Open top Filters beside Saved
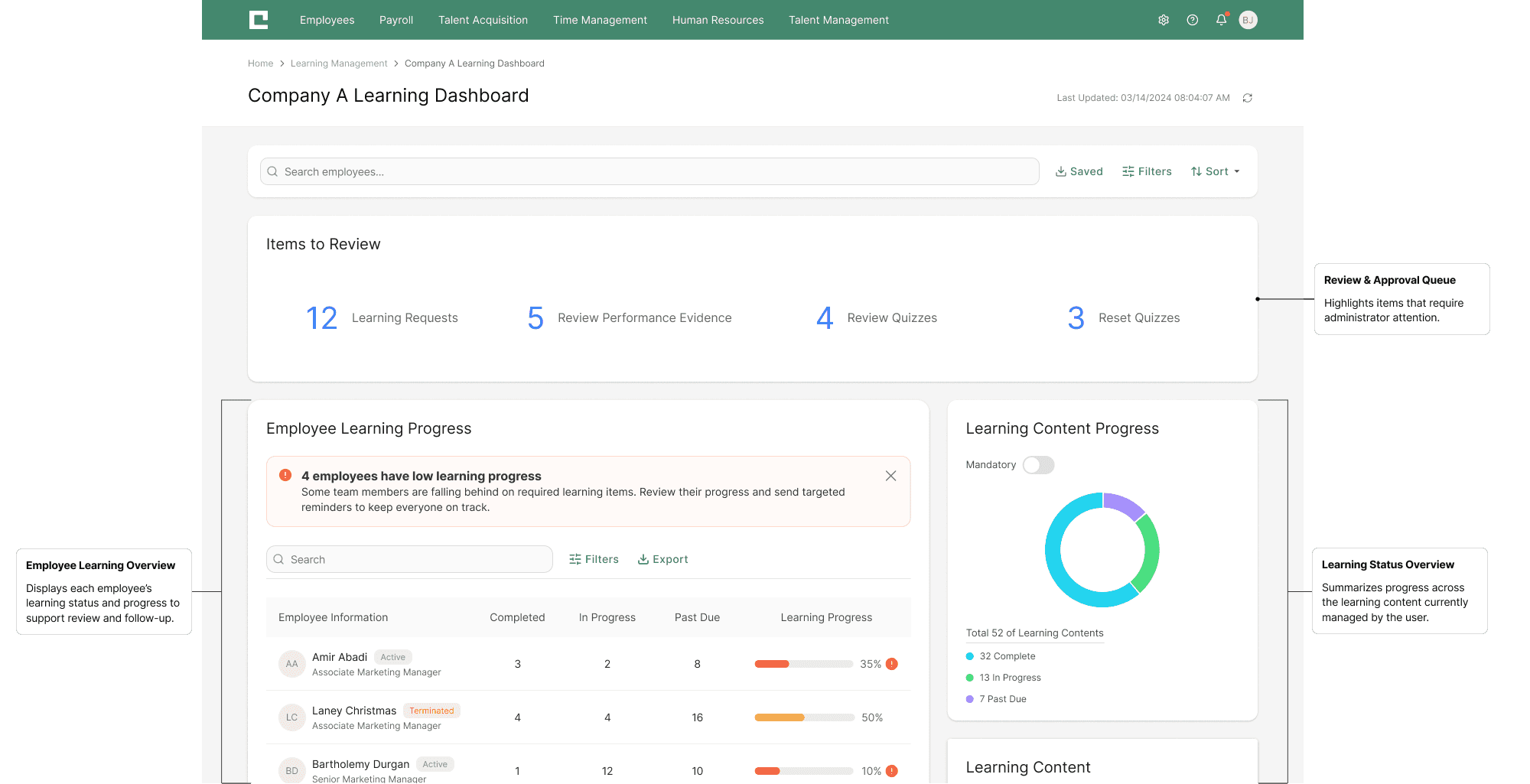Viewport: 1530px width, 784px height. [1147, 171]
